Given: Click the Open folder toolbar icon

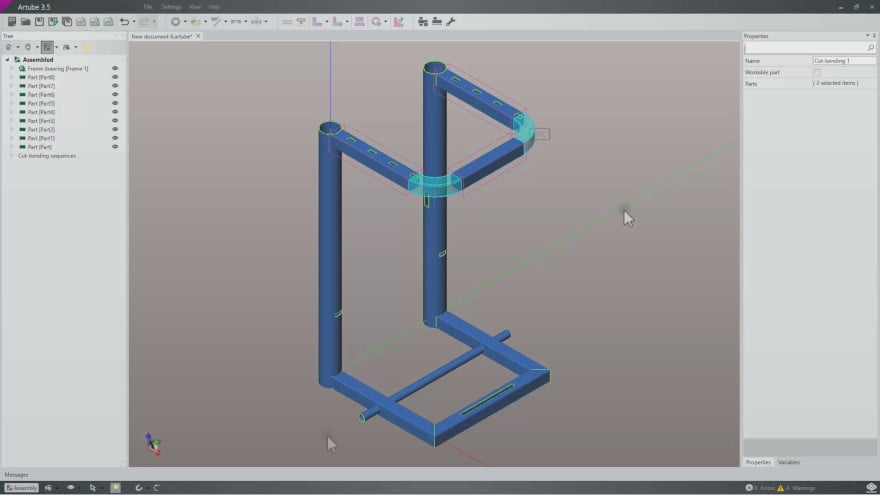Looking at the screenshot, I should point(26,21).
